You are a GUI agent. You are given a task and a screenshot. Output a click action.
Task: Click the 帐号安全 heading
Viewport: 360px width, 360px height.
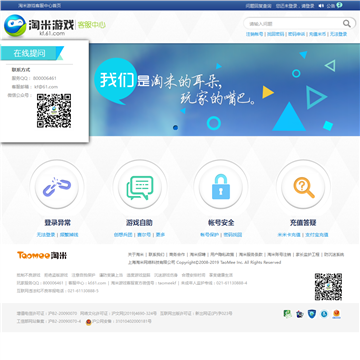tap(221, 223)
